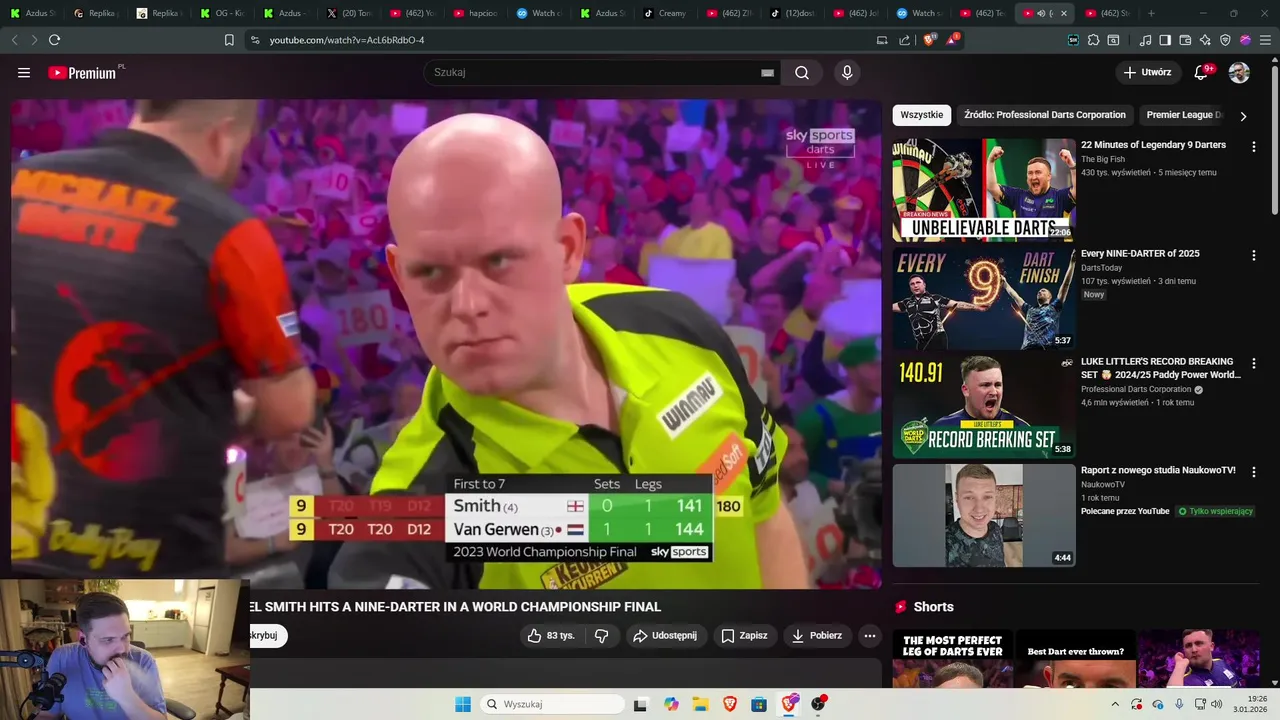
Task: Reload the current page
Action: coord(54,40)
